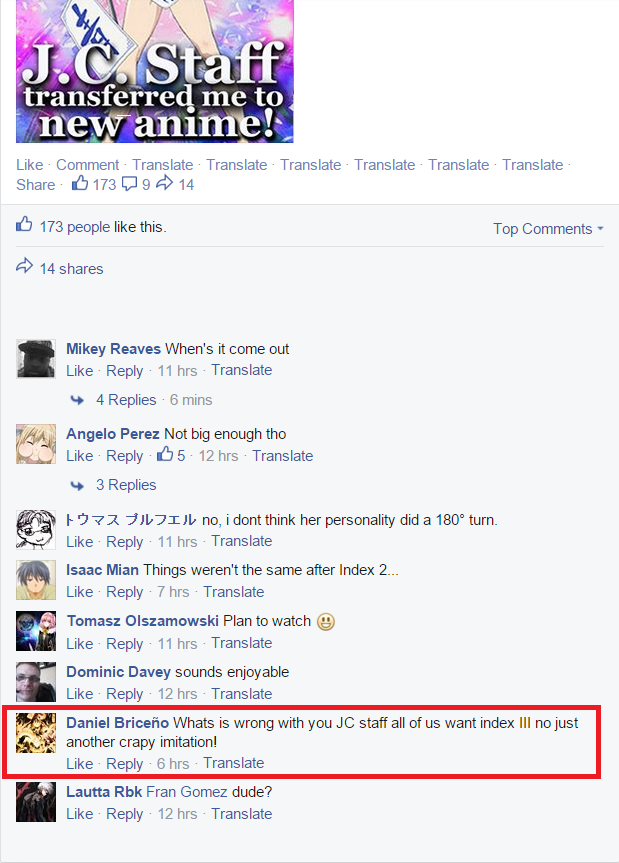Click Comment link under the post image
This screenshot has height=863, width=619.
pos(87,165)
